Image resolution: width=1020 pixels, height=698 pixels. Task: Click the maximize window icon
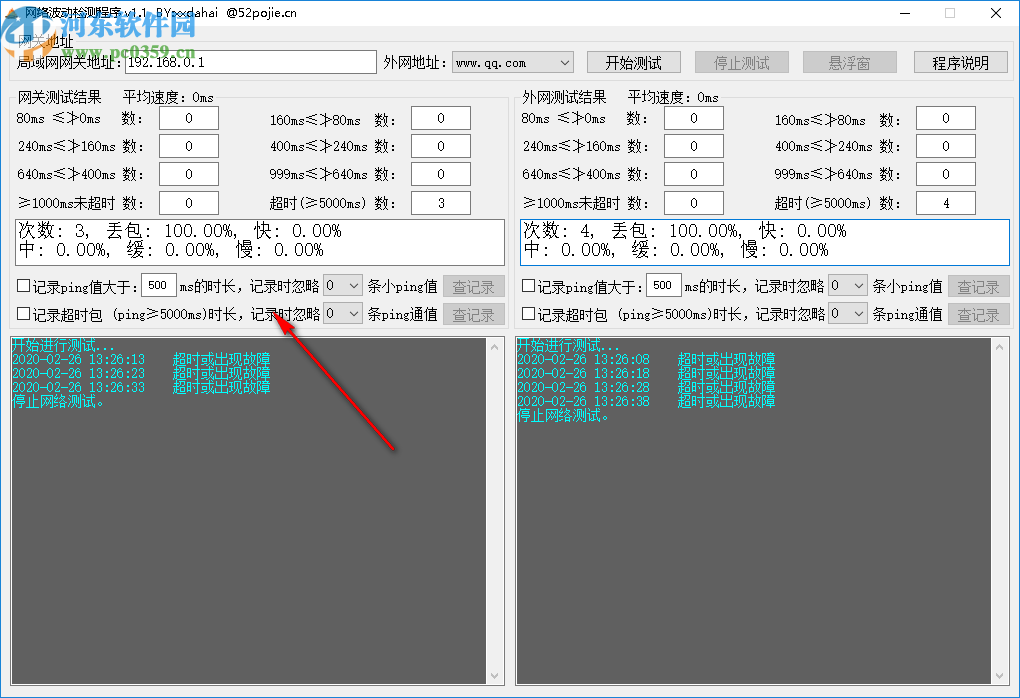pos(950,13)
